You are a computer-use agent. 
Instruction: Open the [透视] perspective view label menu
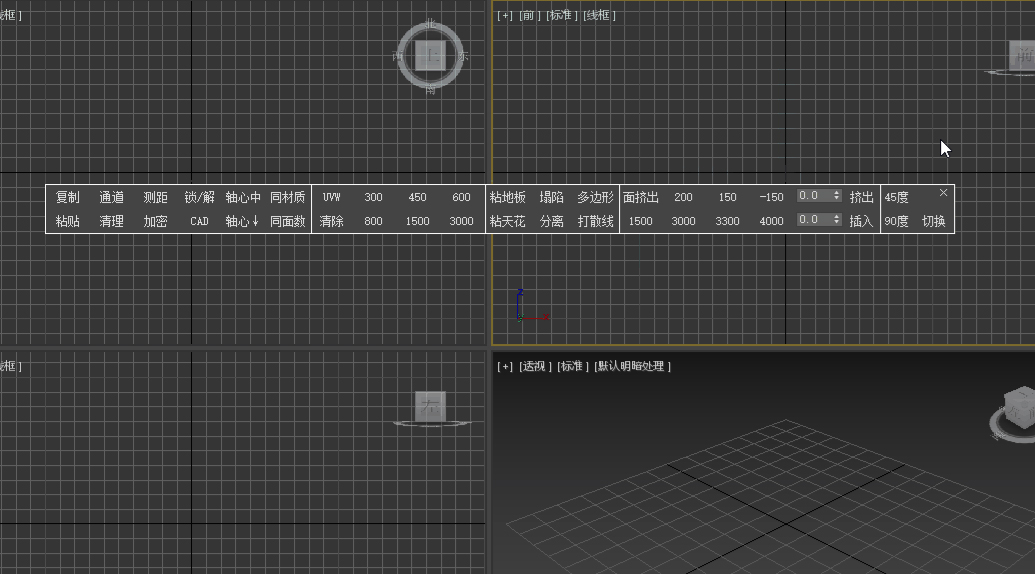point(534,367)
